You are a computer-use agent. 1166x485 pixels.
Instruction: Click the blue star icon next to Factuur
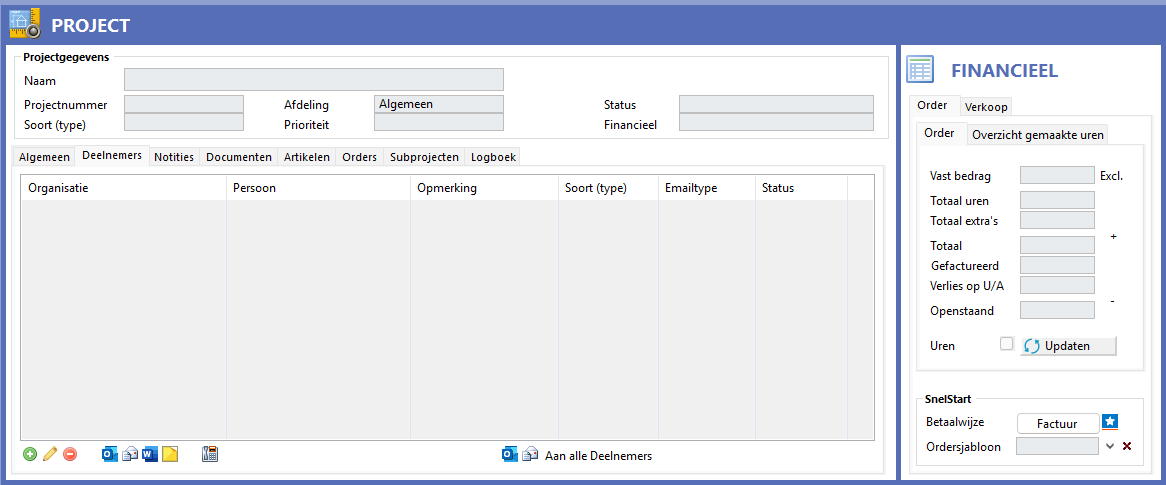click(x=1110, y=423)
